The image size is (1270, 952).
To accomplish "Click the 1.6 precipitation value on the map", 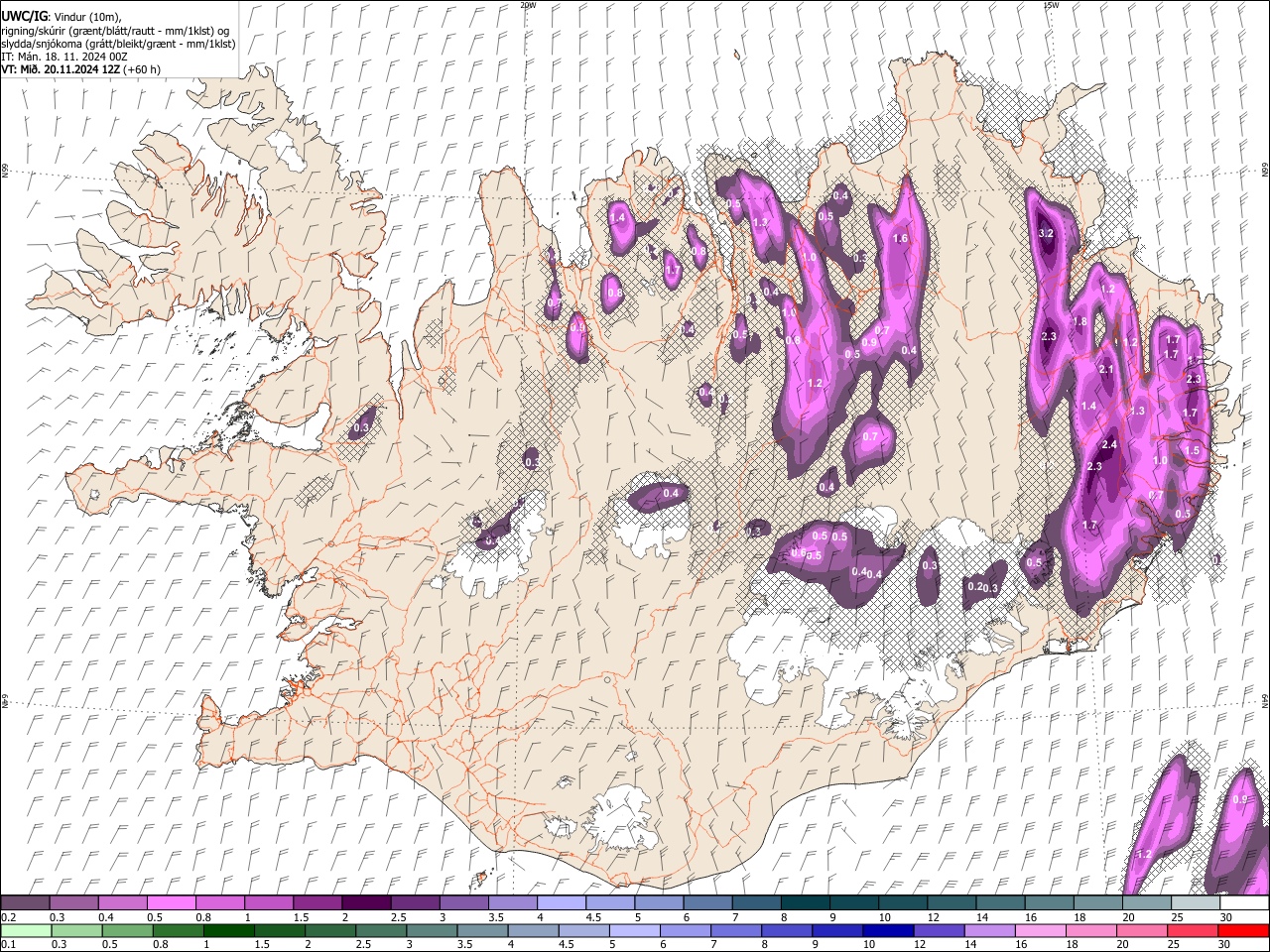I will point(901,239).
